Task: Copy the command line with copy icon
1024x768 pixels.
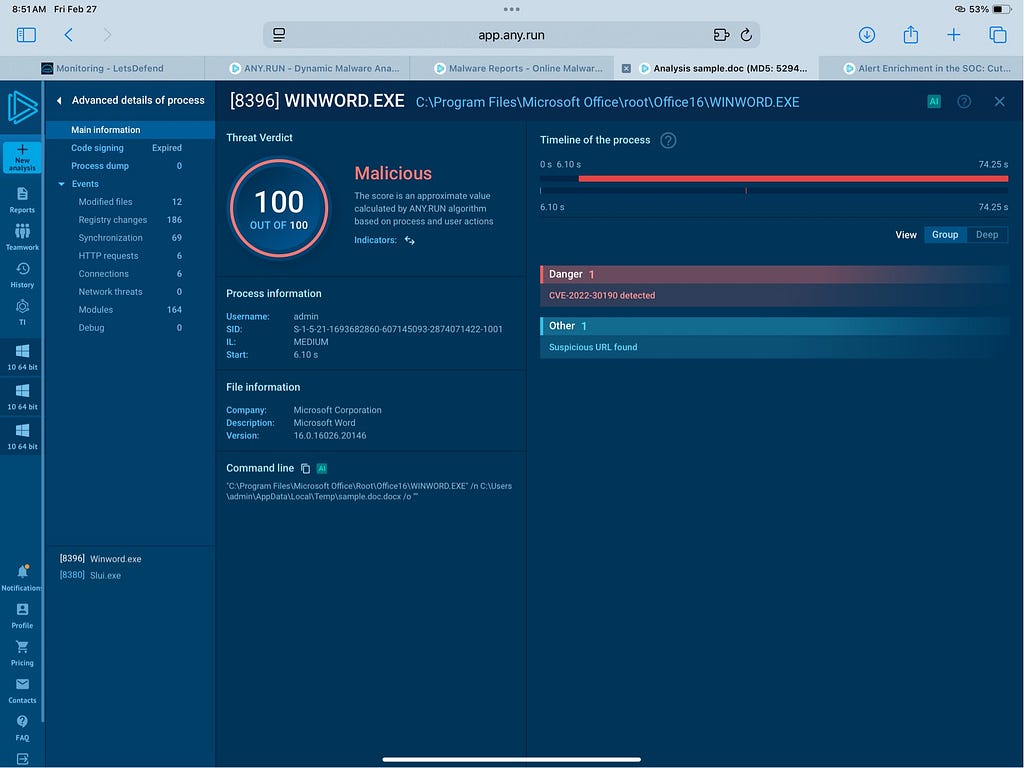Action: (306, 468)
